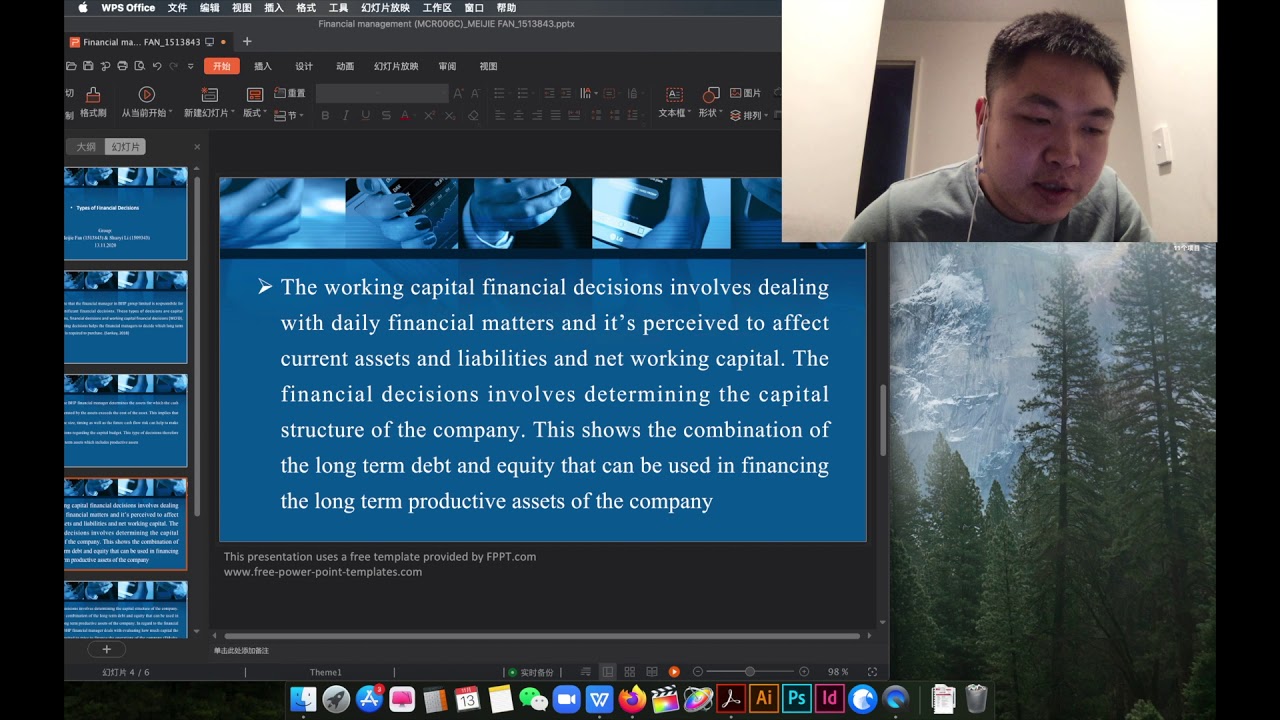Click the slide editor vertical scrollbar
1280x720 pixels.
pos(883,420)
